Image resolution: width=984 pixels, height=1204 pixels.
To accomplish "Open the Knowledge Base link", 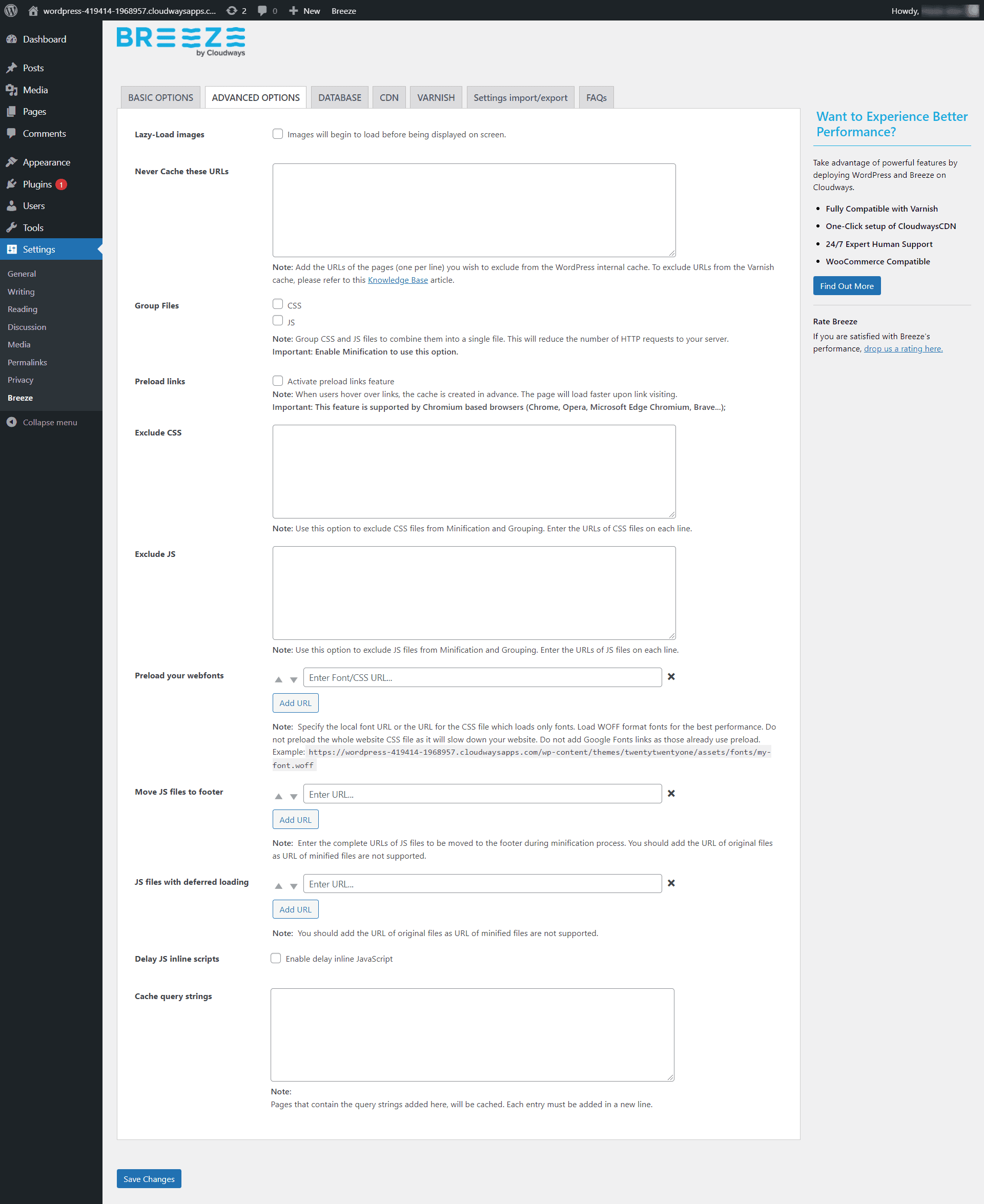I will 397,280.
